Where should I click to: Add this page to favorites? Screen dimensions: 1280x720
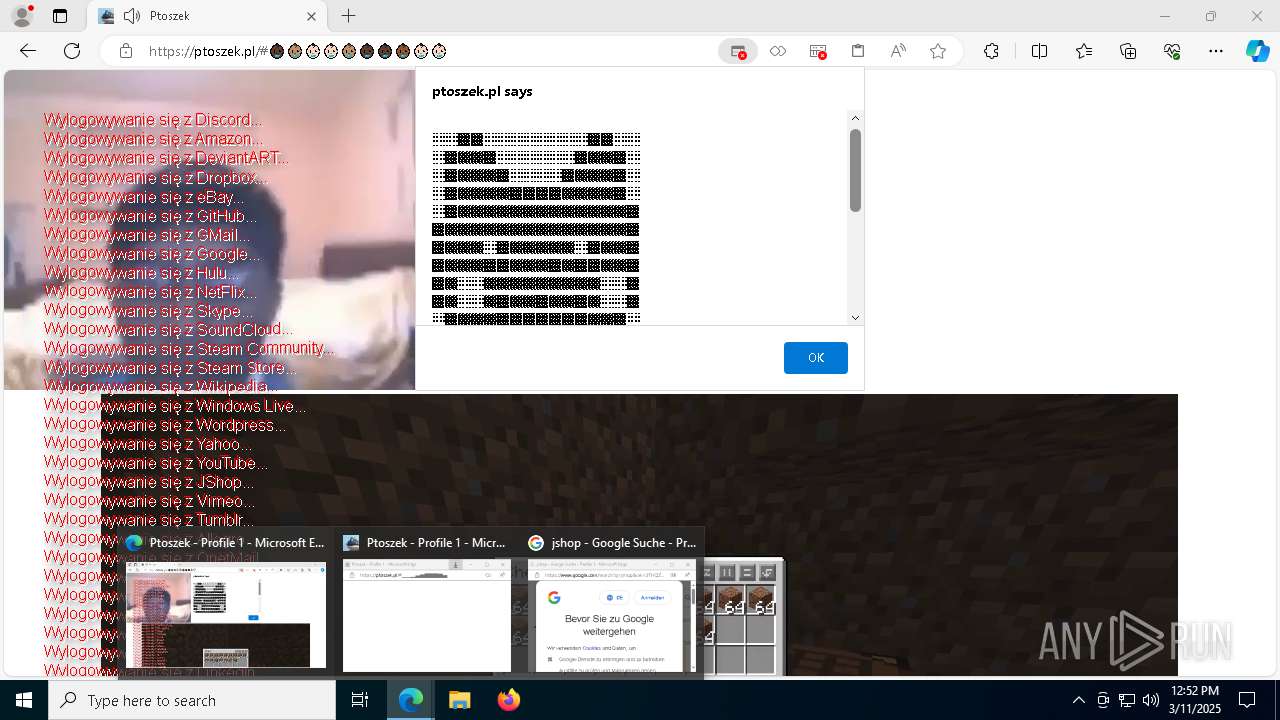[938, 51]
